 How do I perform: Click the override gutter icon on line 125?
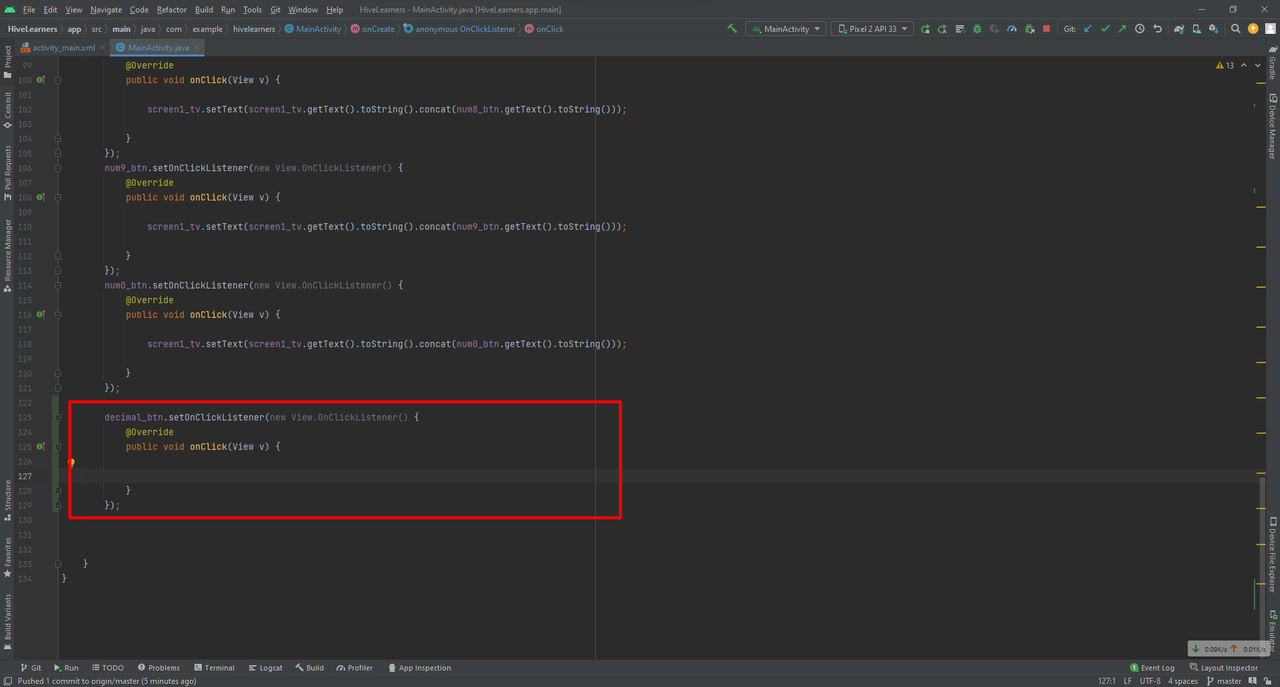click(x=41, y=447)
